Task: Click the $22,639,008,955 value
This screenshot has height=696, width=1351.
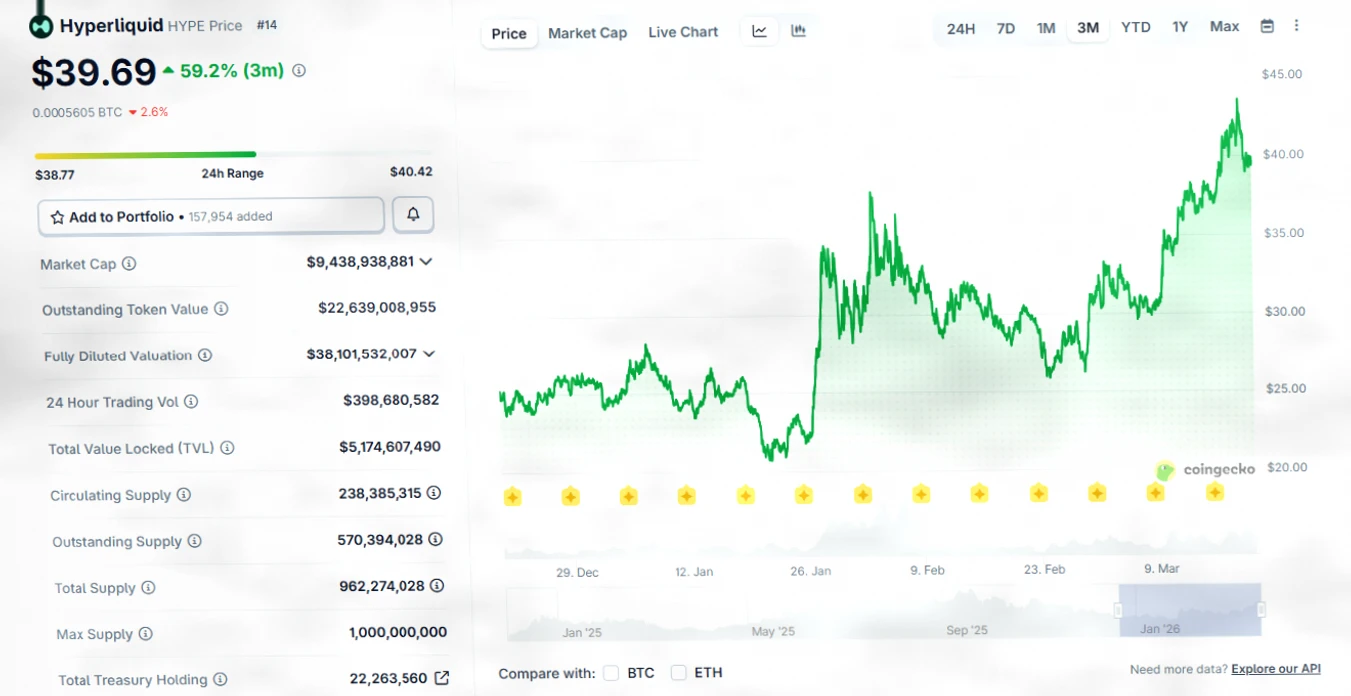Action: [377, 307]
